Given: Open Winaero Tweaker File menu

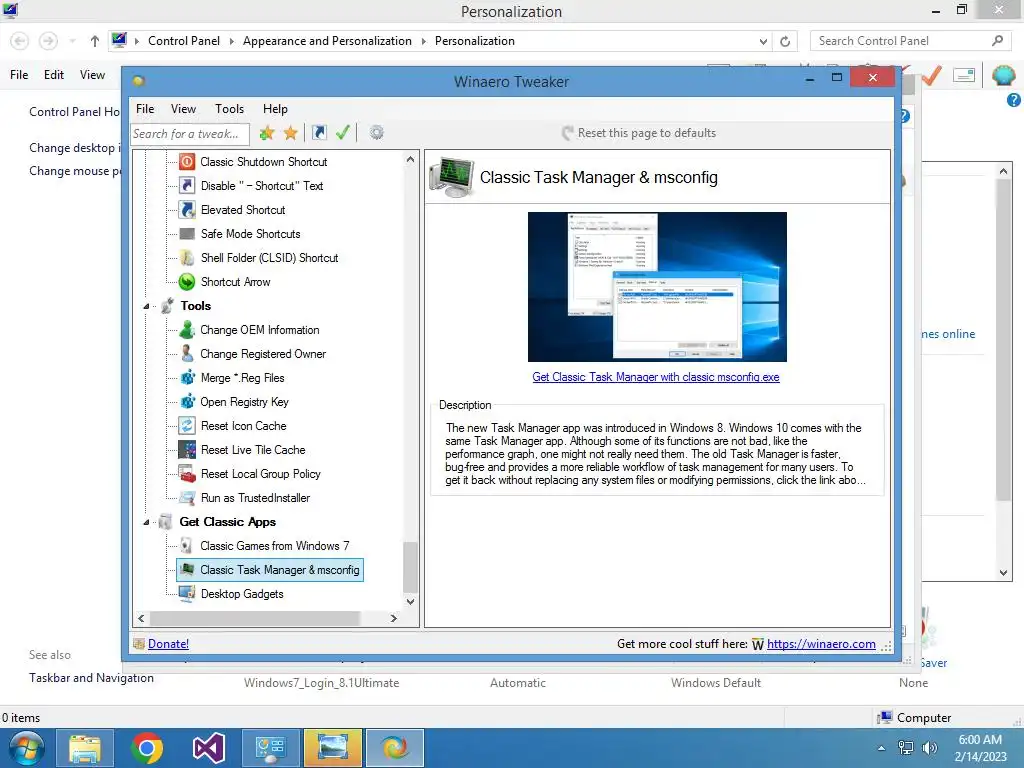Looking at the screenshot, I should coord(145,109).
